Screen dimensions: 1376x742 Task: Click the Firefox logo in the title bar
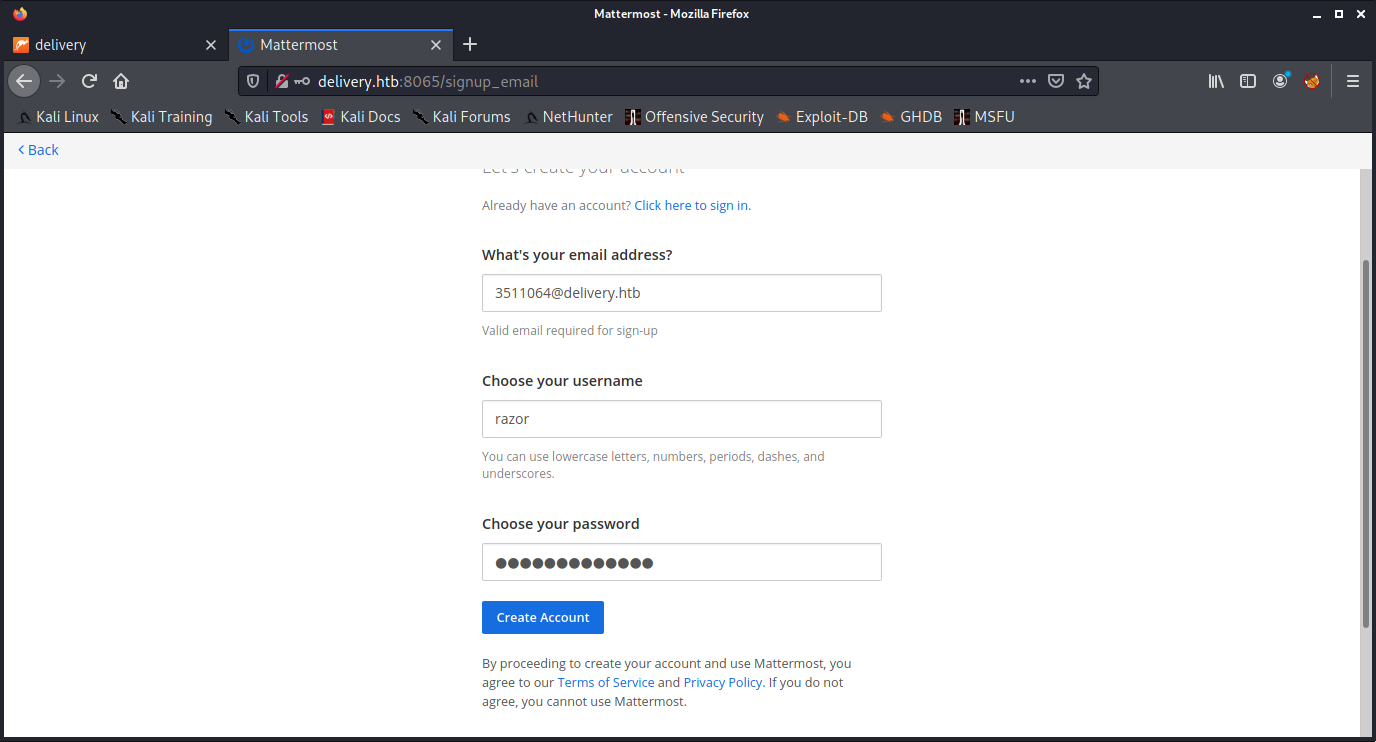(x=20, y=14)
